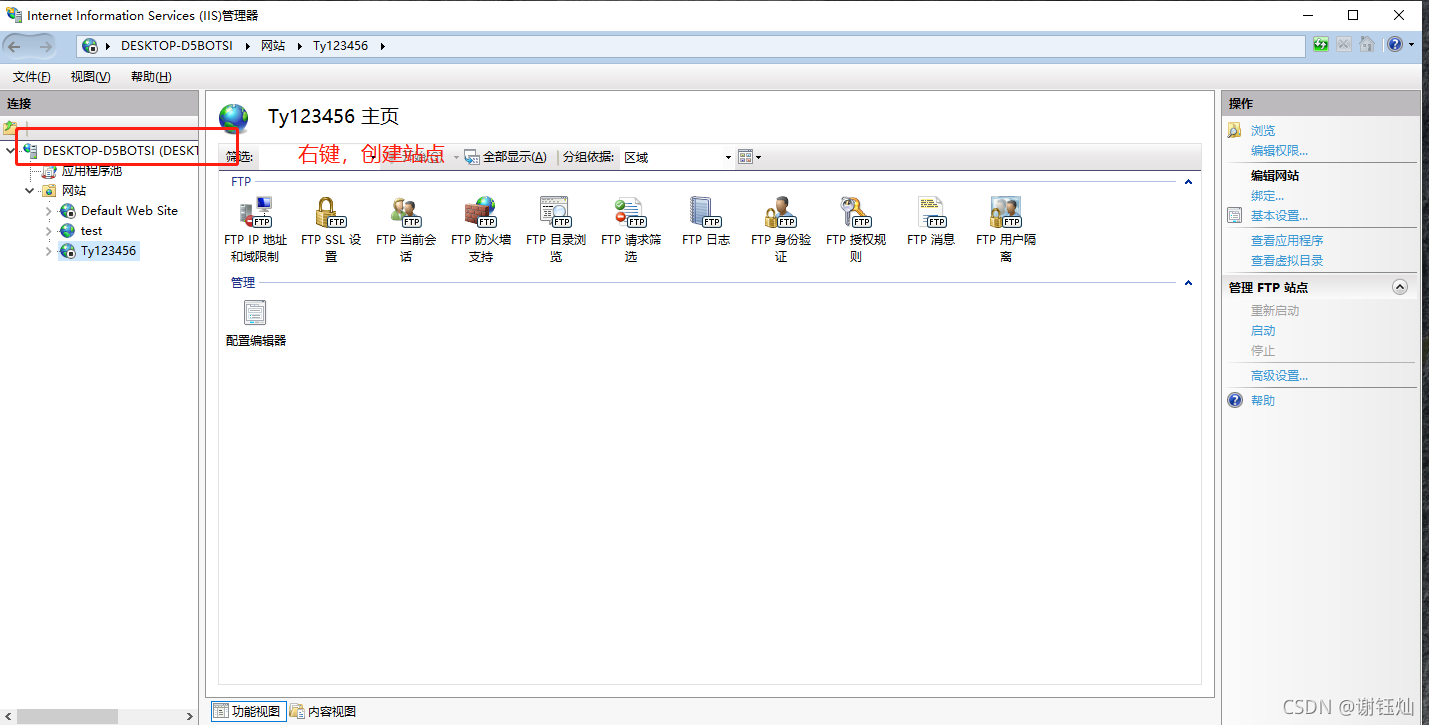
Task: Collapse the FTP feature group
Action: pyautogui.click(x=1188, y=182)
